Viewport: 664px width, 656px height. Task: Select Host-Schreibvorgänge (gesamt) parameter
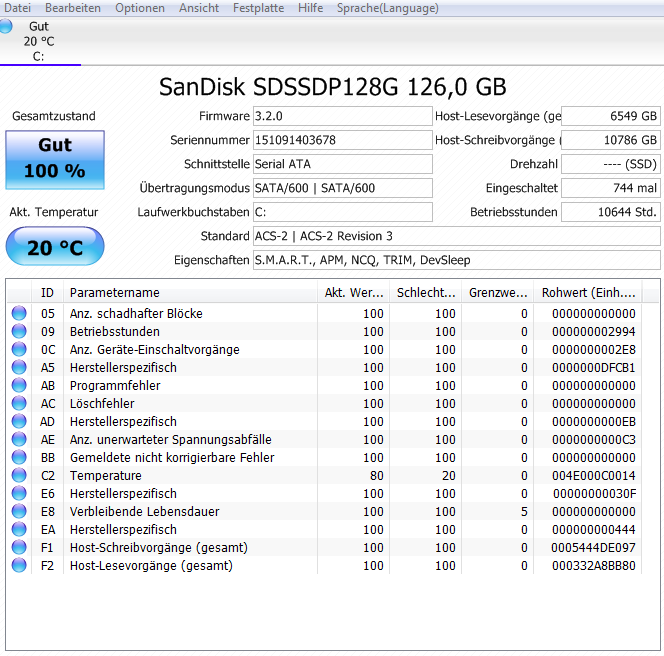click(x=159, y=548)
